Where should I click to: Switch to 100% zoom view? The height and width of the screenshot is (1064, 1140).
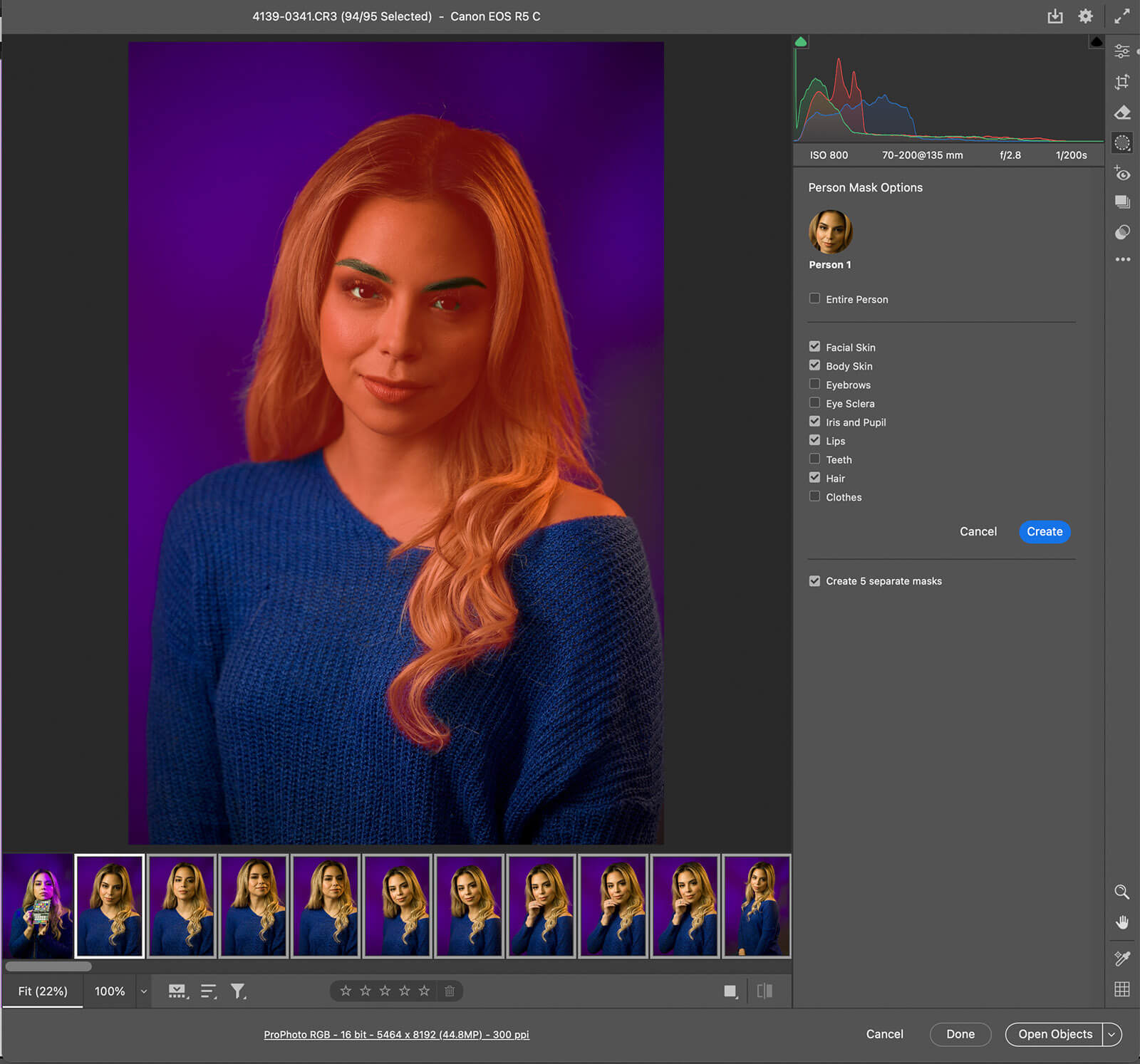tap(110, 991)
